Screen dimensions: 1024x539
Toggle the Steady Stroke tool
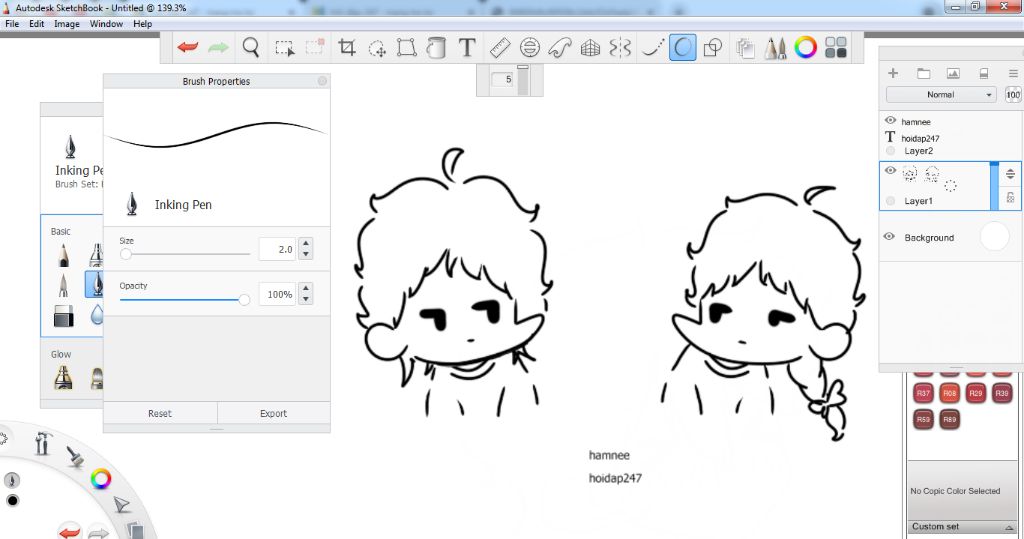pos(652,47)
